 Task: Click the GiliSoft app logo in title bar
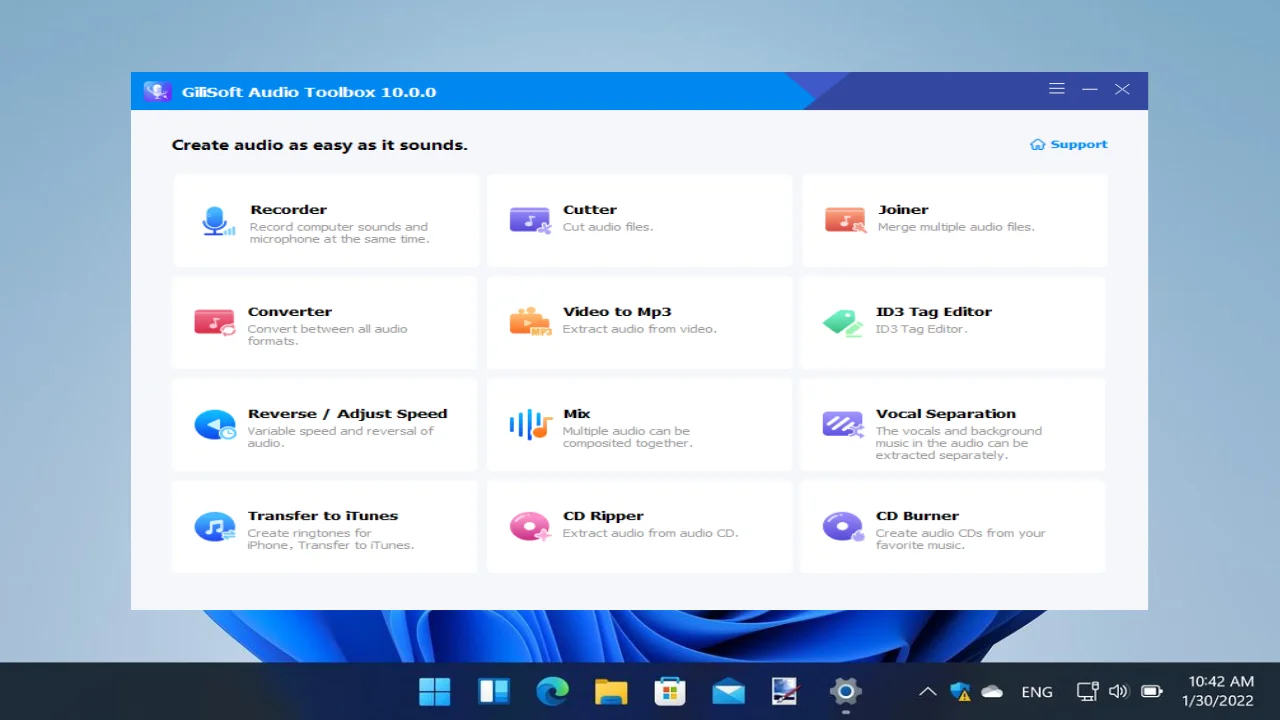pyautogui.click(x=157, y=91)
